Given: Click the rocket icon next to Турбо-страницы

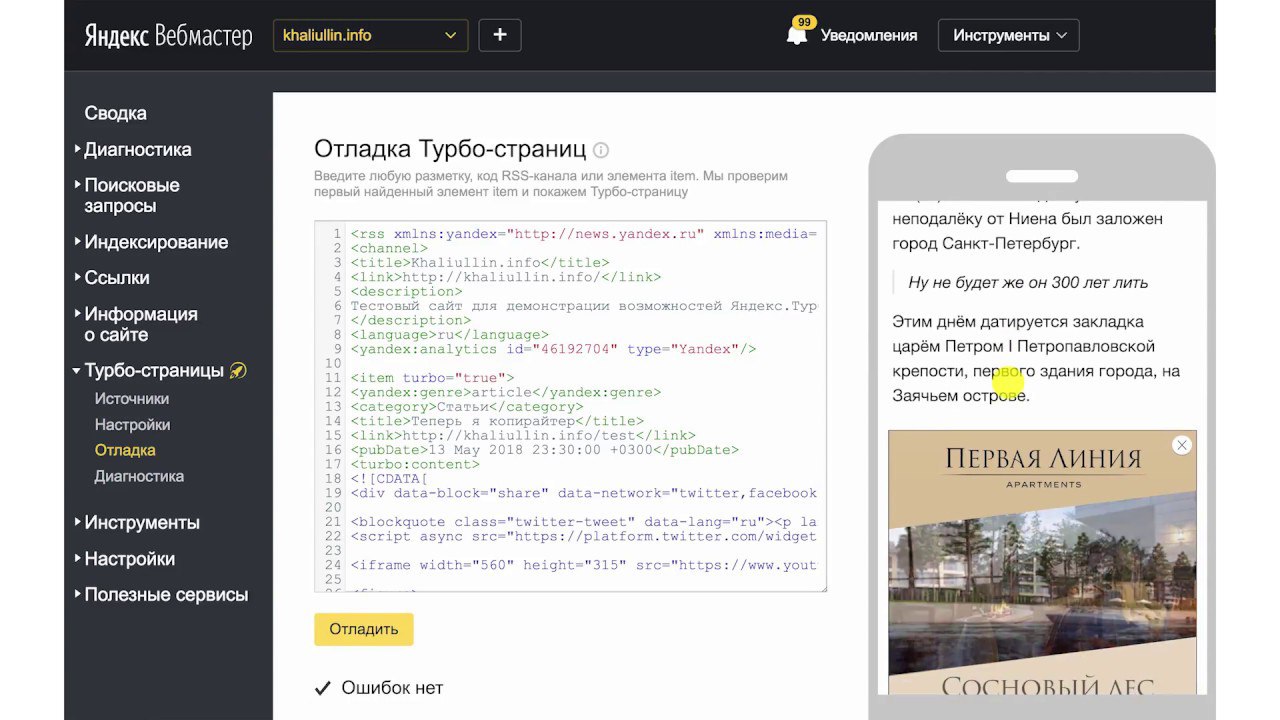Looking at the screenshot, I should coord(238,370).
